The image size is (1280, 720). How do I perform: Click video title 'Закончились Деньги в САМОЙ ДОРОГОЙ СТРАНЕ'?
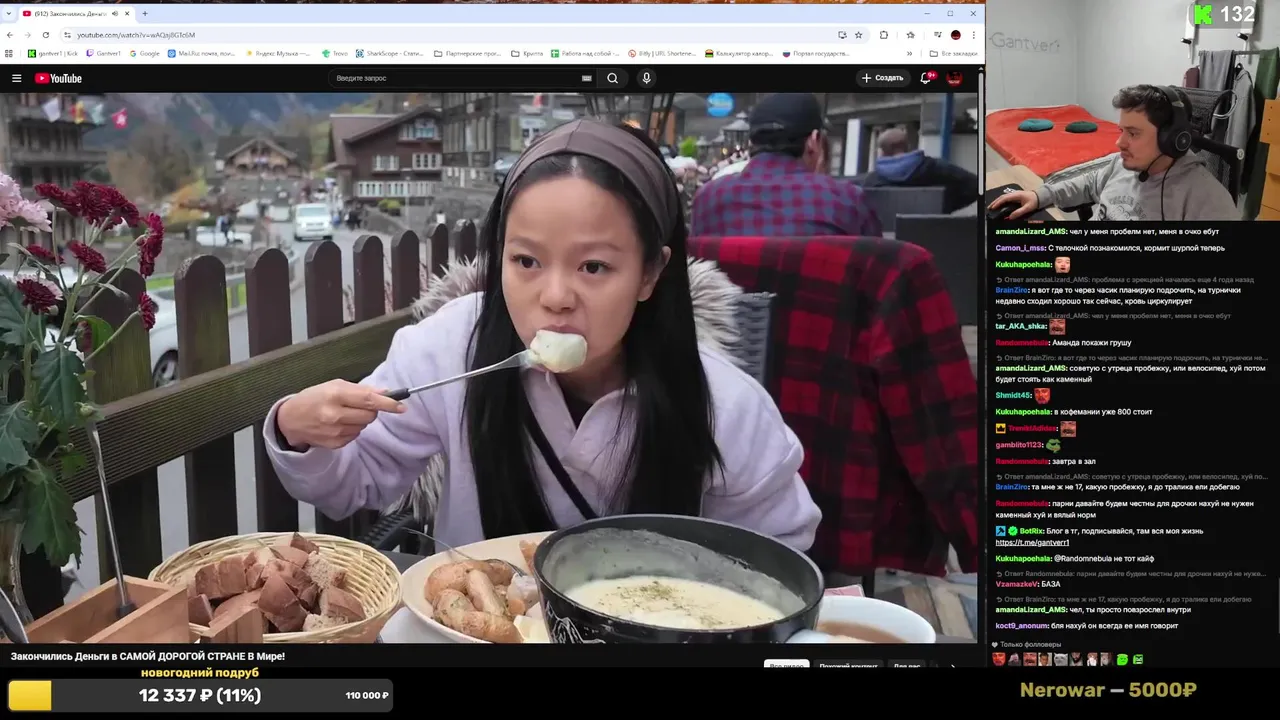pyautogui.click(x=148, y=656)
